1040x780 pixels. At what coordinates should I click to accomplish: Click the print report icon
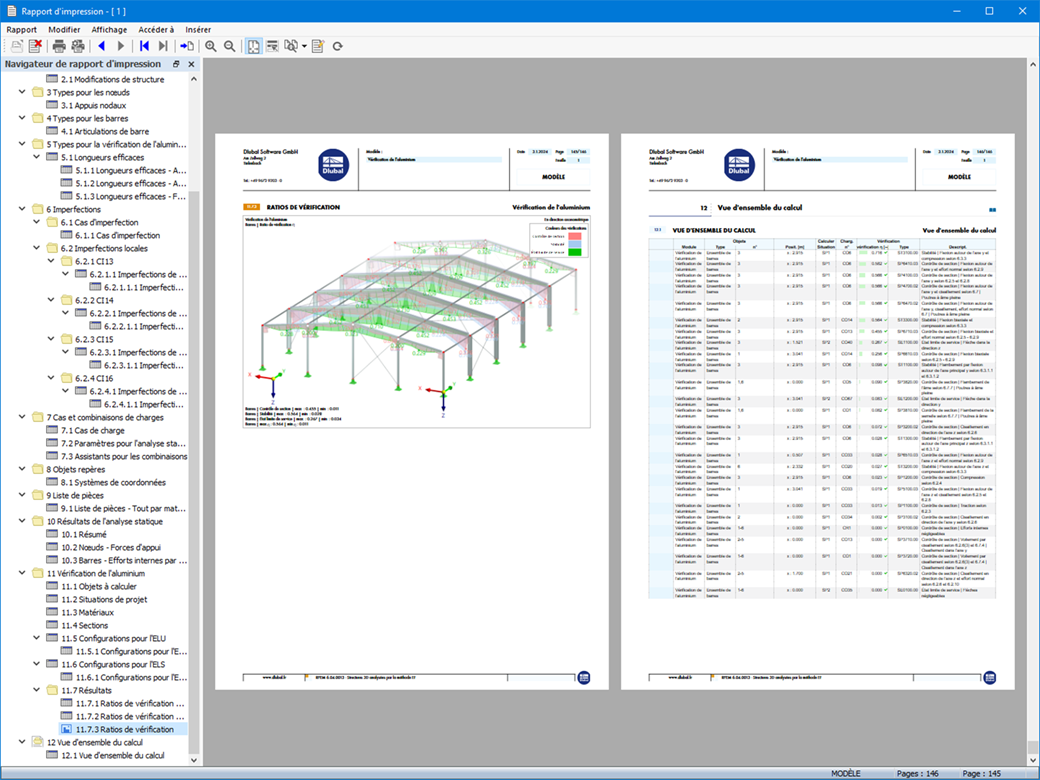pyautogui.click(x=59, y=46)
